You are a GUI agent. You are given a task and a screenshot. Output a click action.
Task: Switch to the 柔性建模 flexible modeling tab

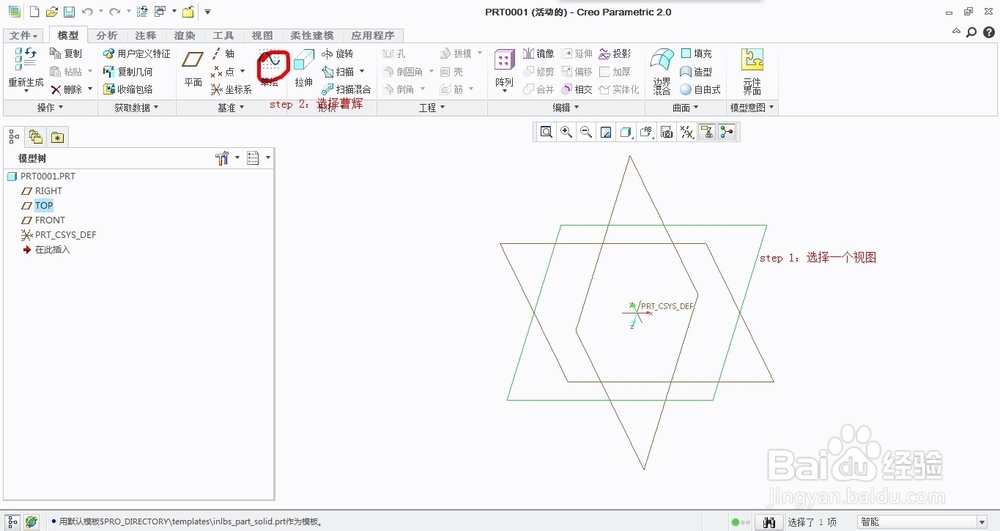(x=312, y=35)
